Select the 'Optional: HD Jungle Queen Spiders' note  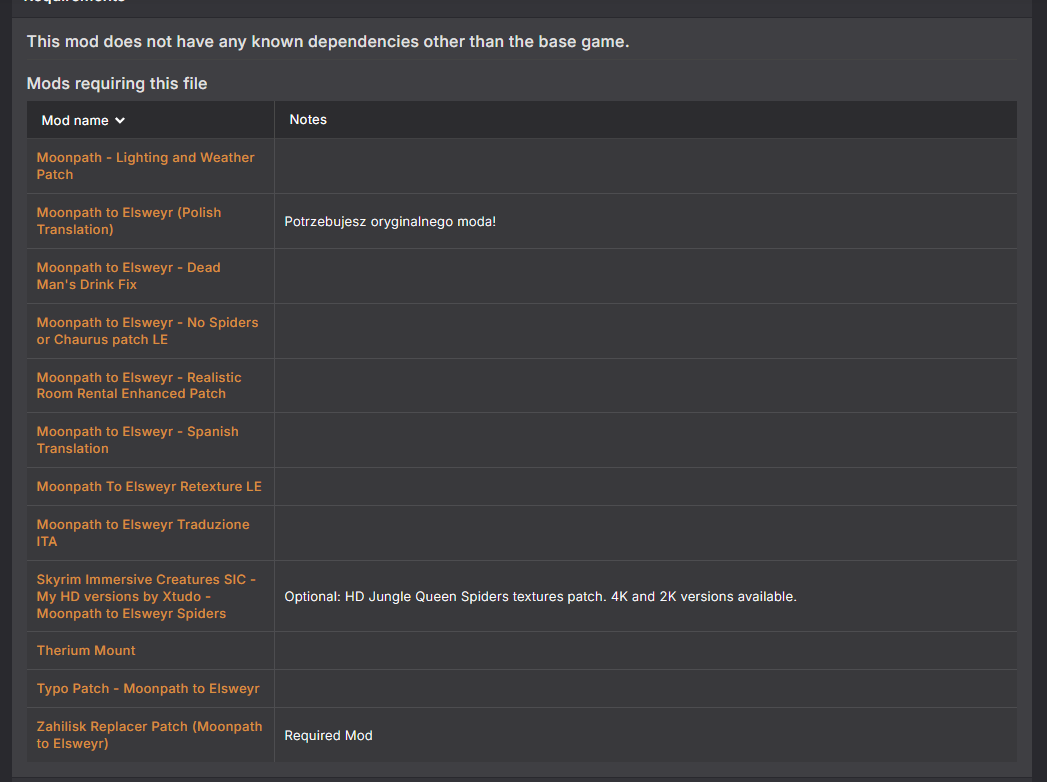click(x=540, y=596)
